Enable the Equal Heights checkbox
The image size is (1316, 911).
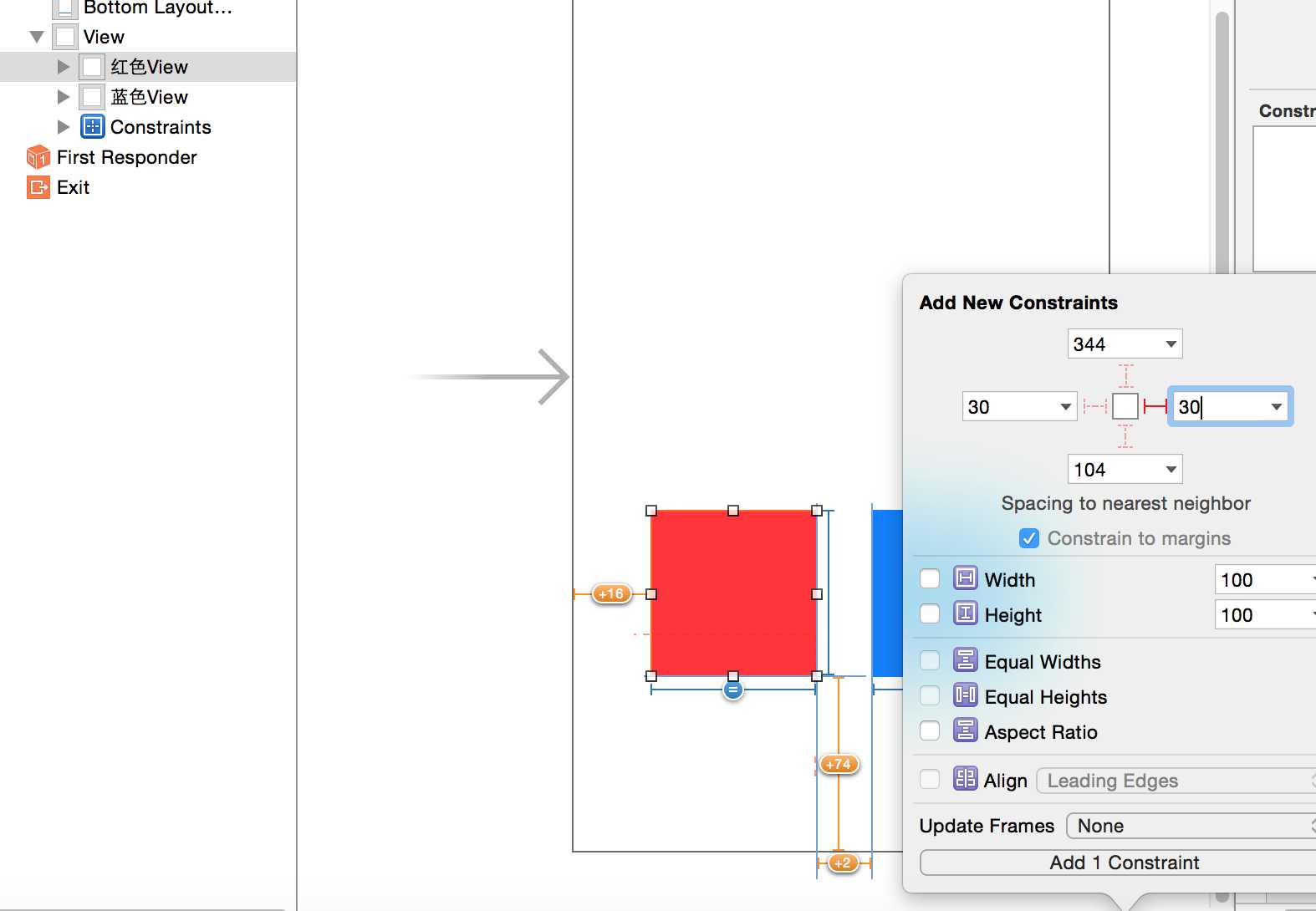click(930, 695)
